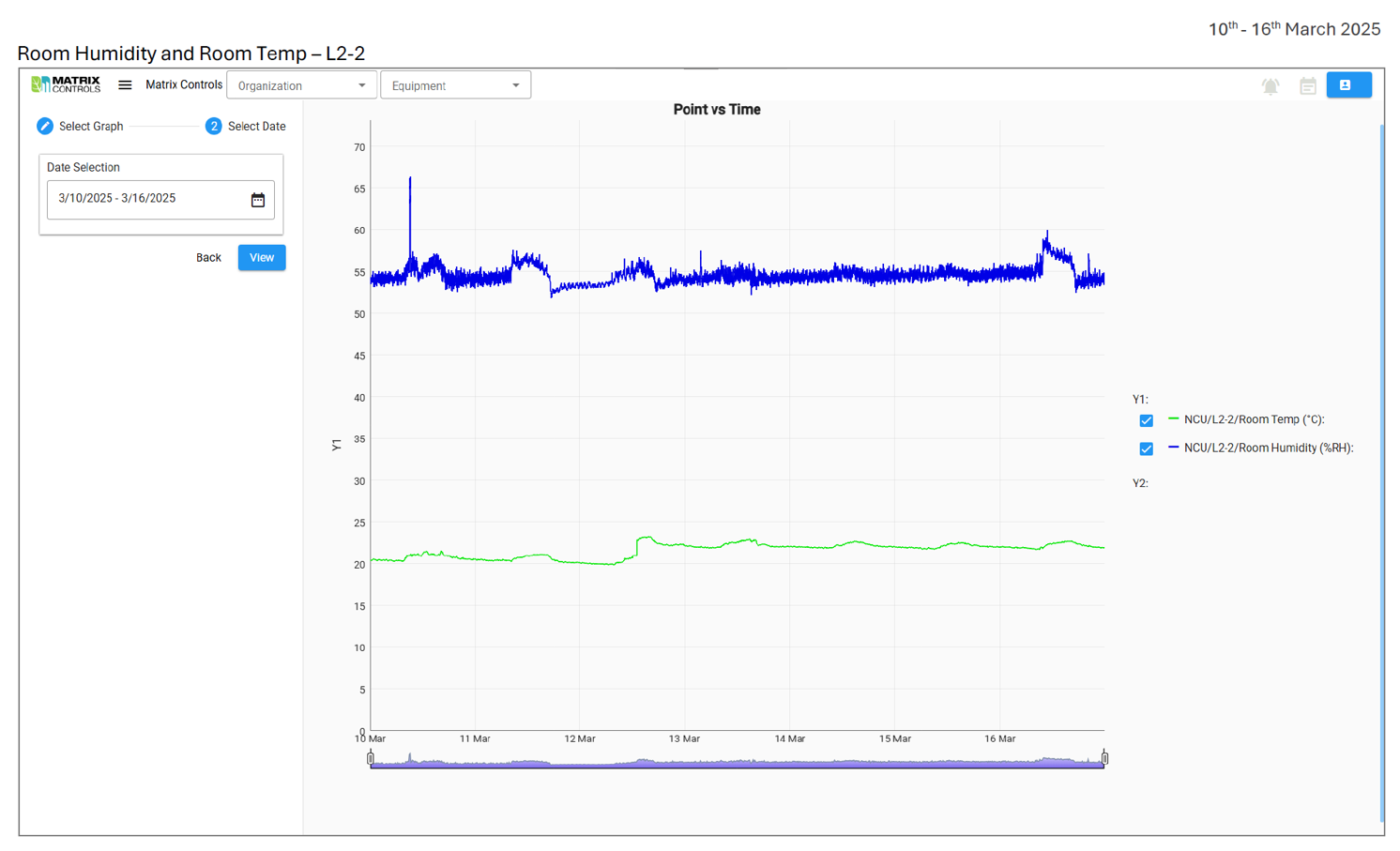Open the hamburger menu icon
This screenshot has height=851, width=1400.
pos(125,85)
